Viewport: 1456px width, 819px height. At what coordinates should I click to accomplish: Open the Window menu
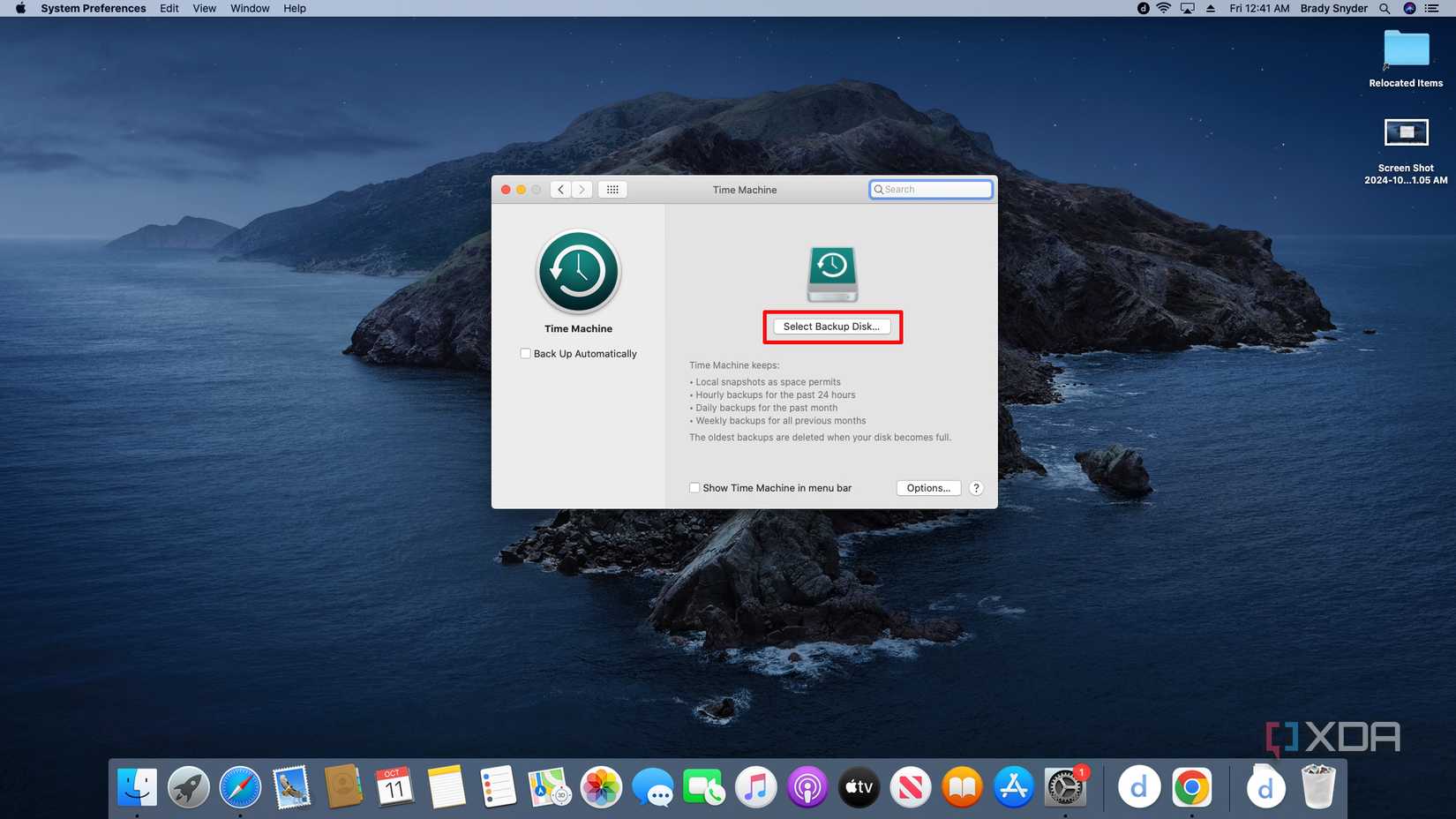point(250,8)
